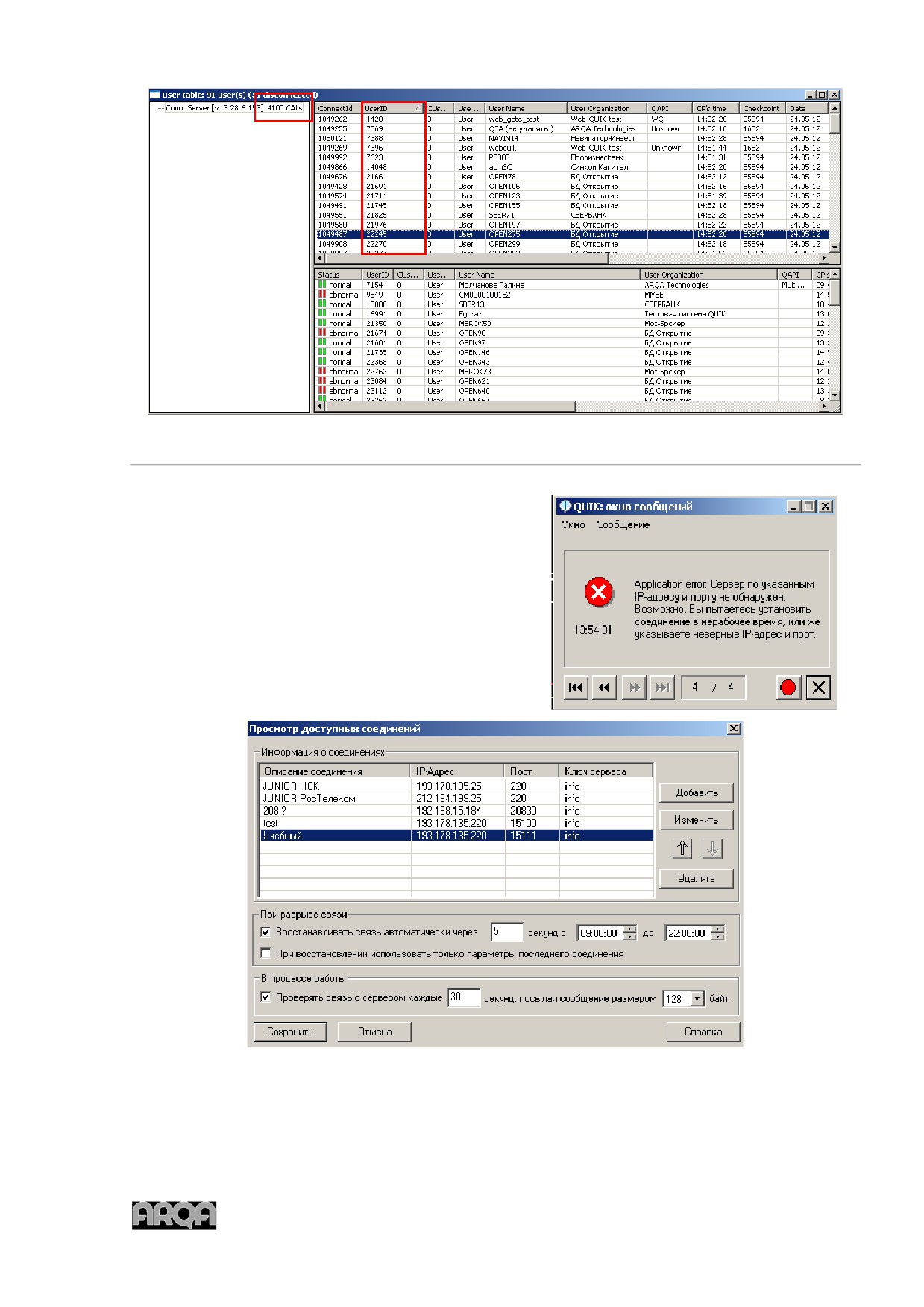
Task: Click status icon for user 15880 SBER13
Action: (322, 304)
